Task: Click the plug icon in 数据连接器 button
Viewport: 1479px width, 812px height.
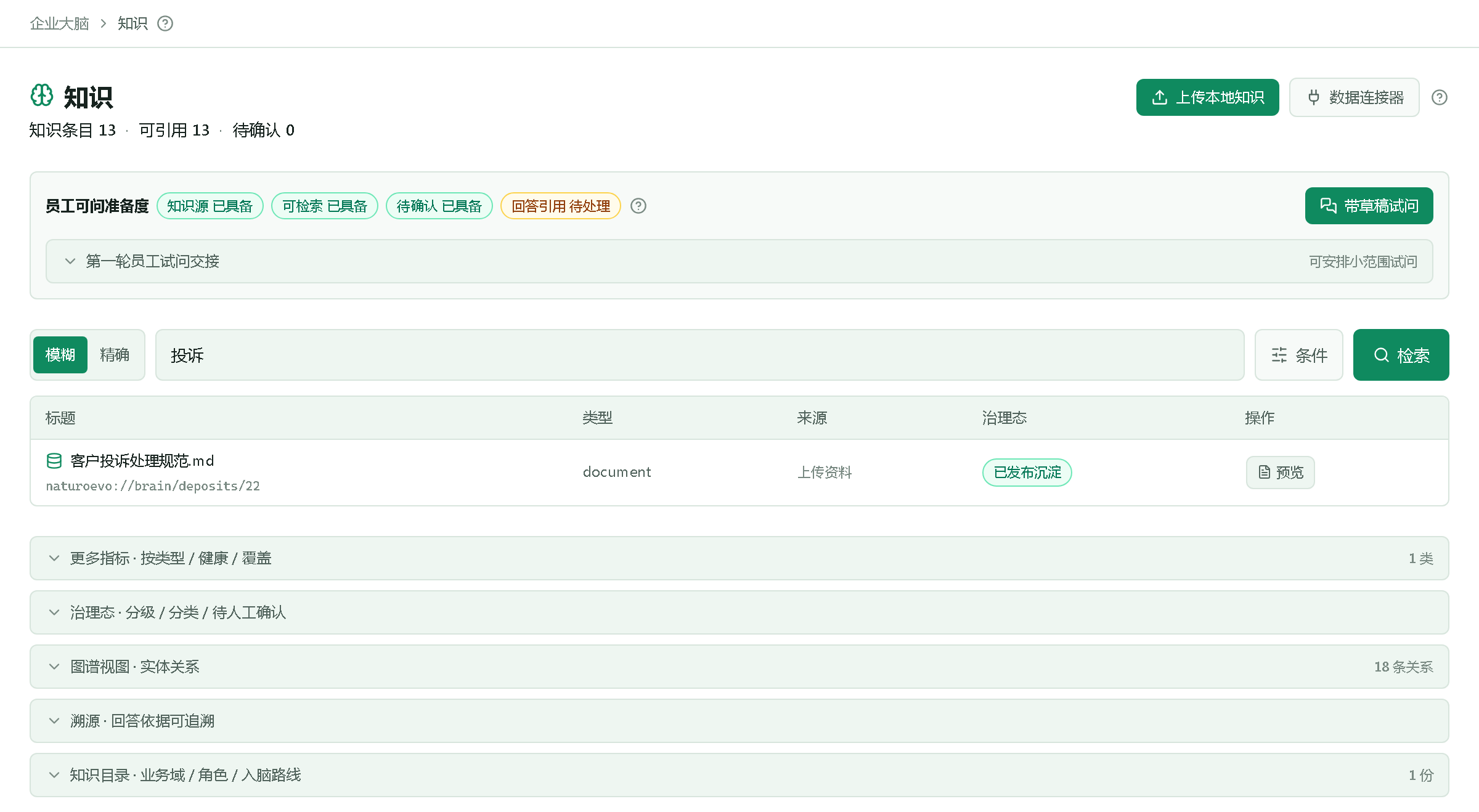Action: click(1314, 97)
